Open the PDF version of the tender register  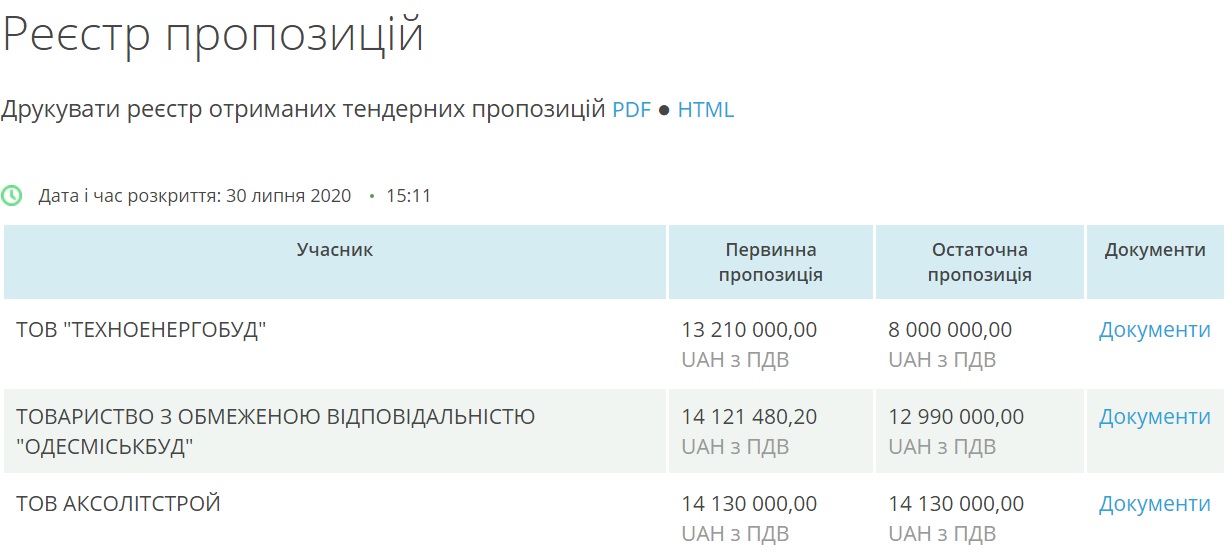631,109
